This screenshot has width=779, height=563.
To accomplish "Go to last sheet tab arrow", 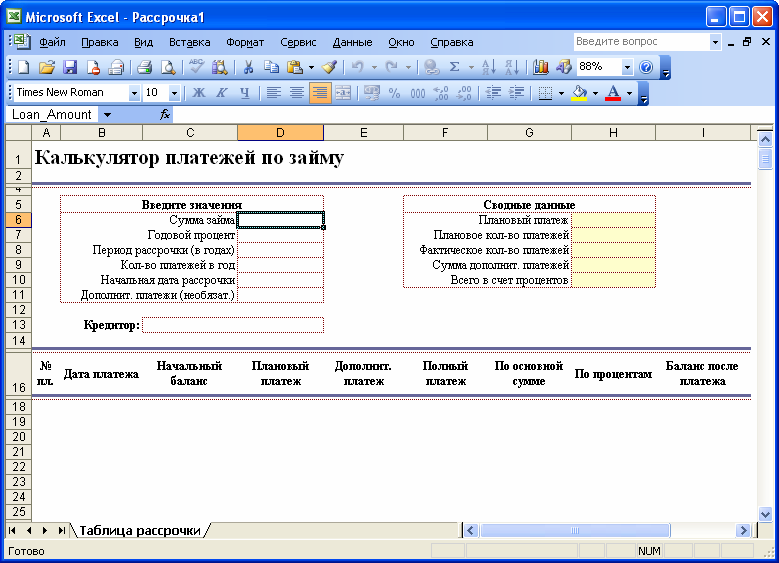I will point(62,530).
